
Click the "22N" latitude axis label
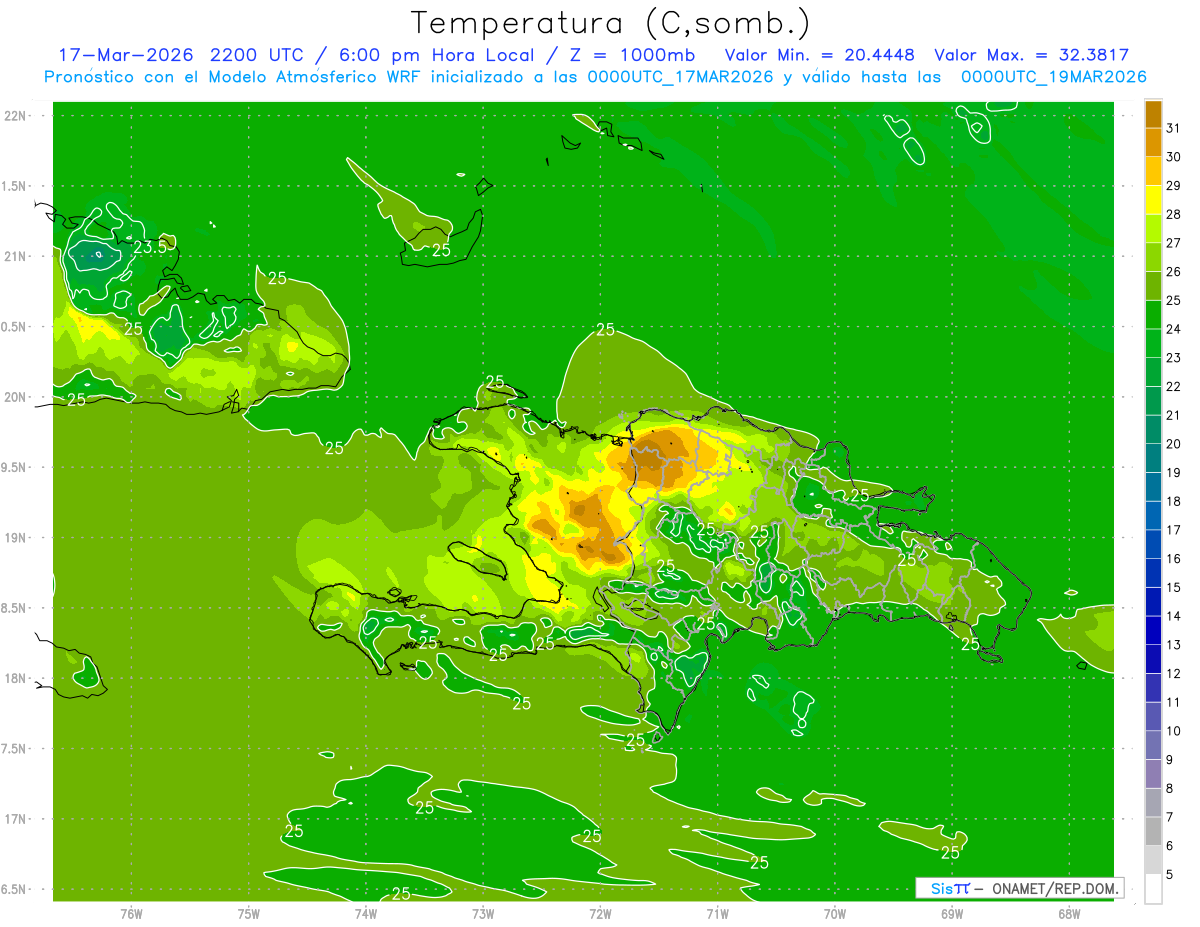click(13, 116)
